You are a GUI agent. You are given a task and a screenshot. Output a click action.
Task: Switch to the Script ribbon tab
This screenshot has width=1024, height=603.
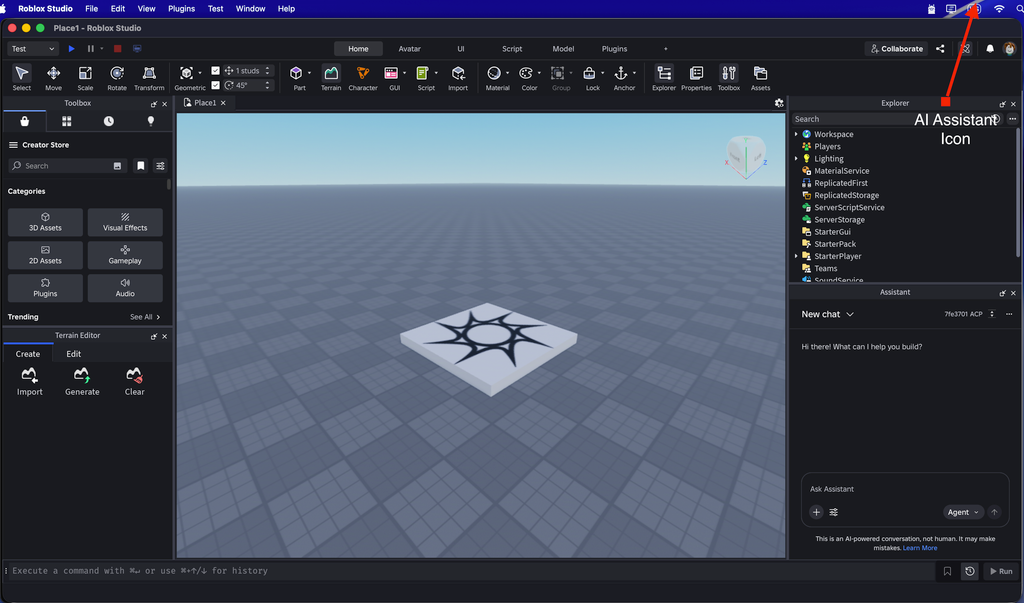click(512, 49)
